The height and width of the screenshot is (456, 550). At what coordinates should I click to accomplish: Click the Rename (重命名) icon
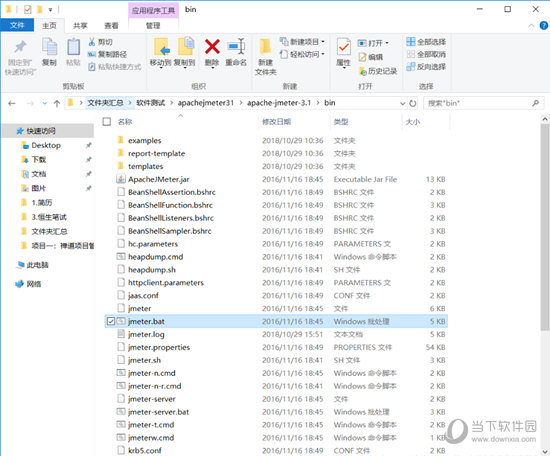[236, 47]
